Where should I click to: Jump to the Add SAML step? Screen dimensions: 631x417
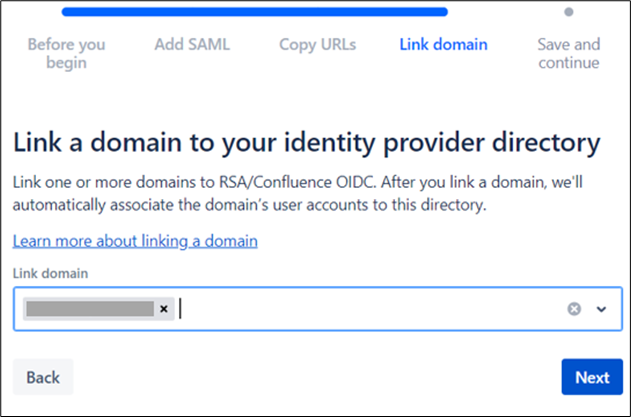point(193,45)
